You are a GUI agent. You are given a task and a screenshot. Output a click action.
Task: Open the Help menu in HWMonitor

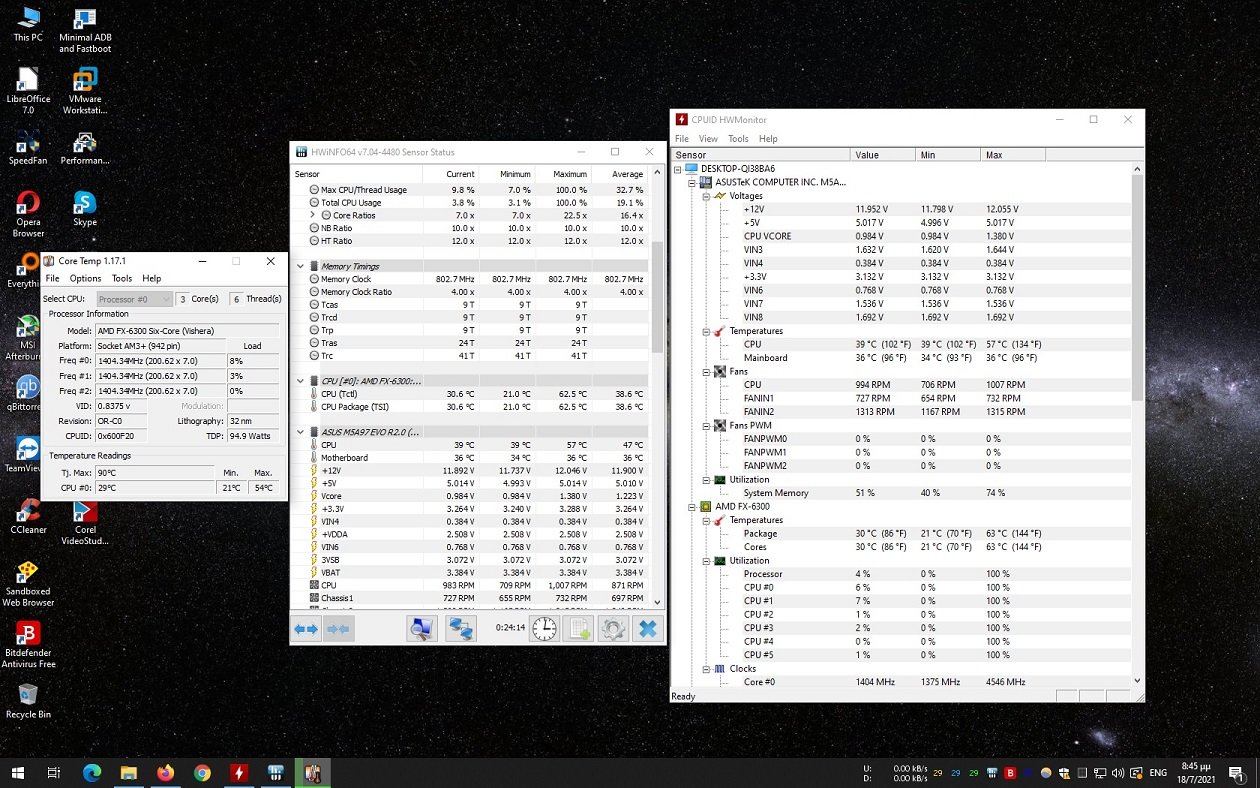[x=768, y=139]
